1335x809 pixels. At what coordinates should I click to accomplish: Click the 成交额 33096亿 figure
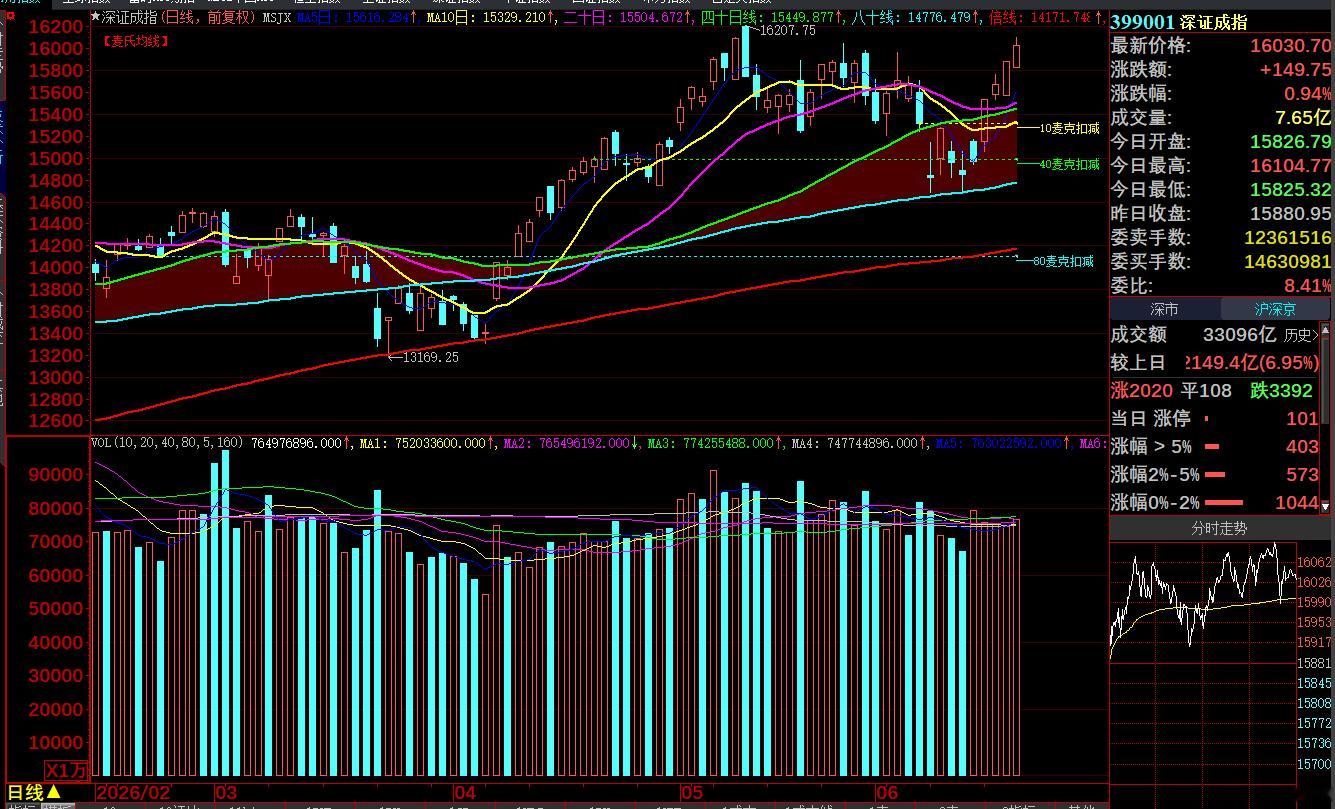(1239, 336)
